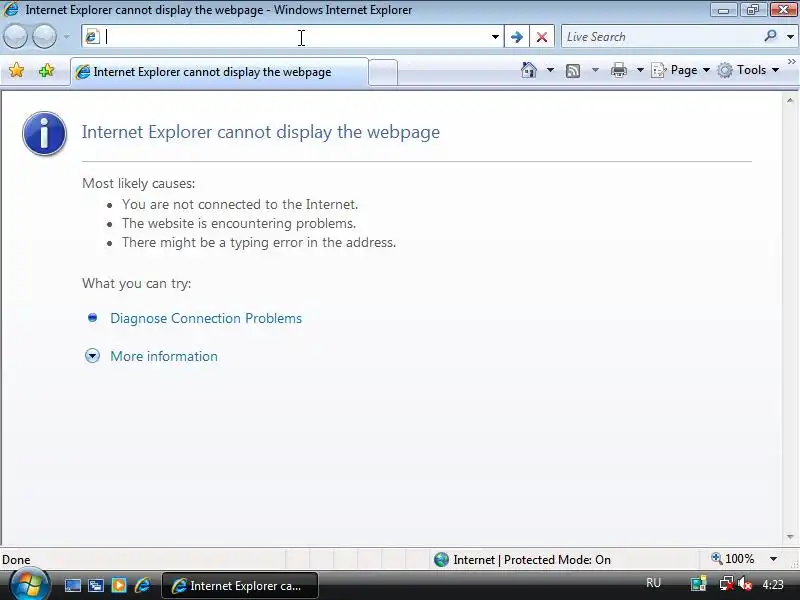
Task: Open the Page menu
Action: (x=680, y=70)
